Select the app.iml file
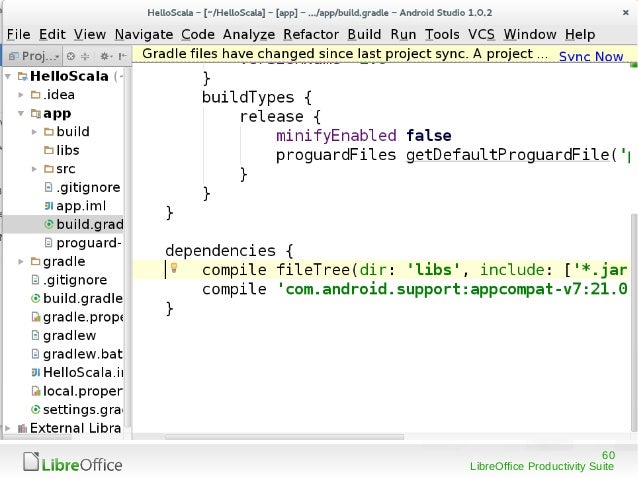The height and width of the screenshot is (479, 638). pos(81,206)
